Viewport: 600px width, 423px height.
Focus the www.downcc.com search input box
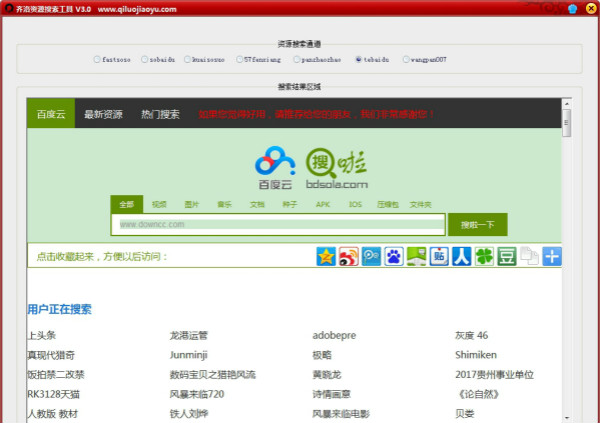(x=278, y=224)
